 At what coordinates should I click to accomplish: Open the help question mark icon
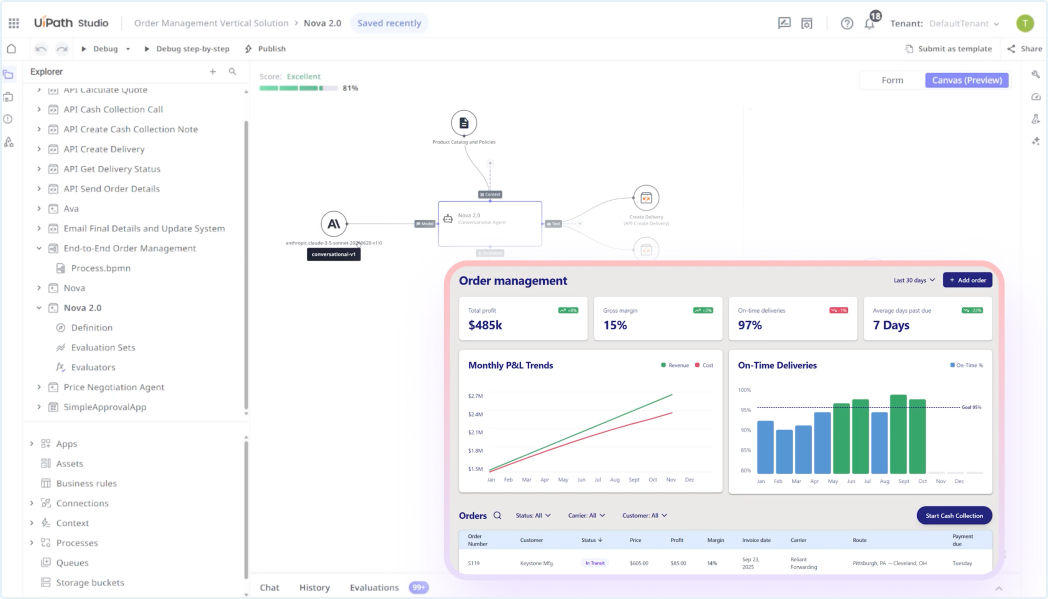tap(847, 23)
